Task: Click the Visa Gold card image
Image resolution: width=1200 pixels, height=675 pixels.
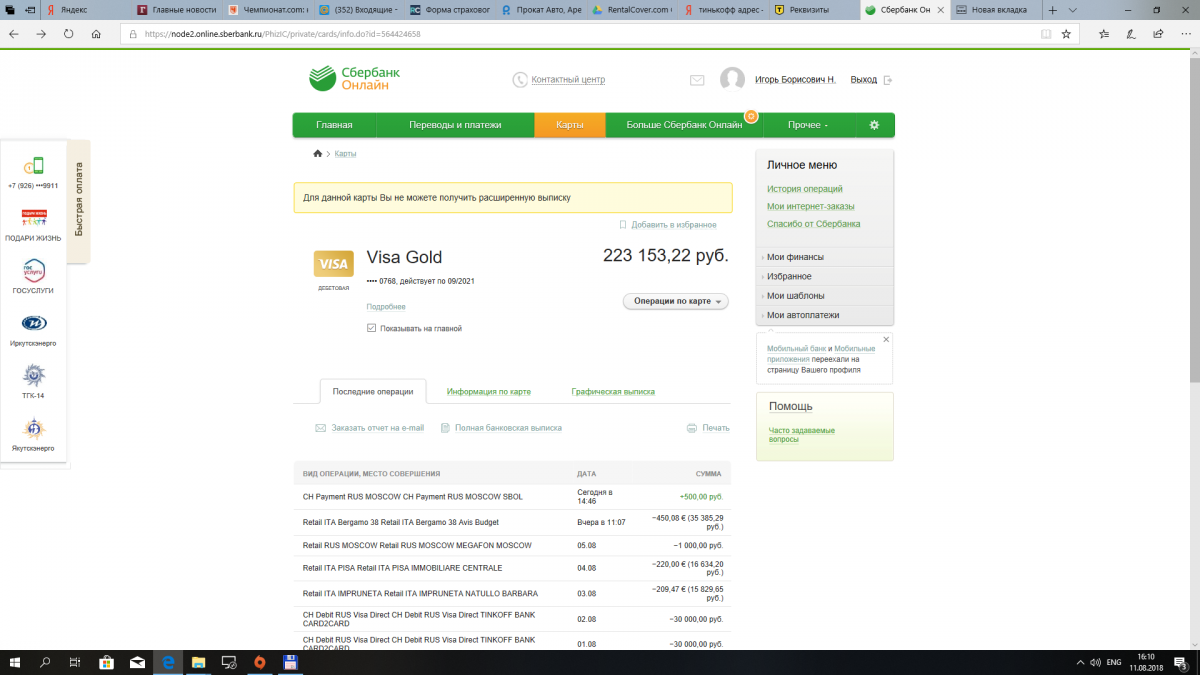Action: point(333,264)
